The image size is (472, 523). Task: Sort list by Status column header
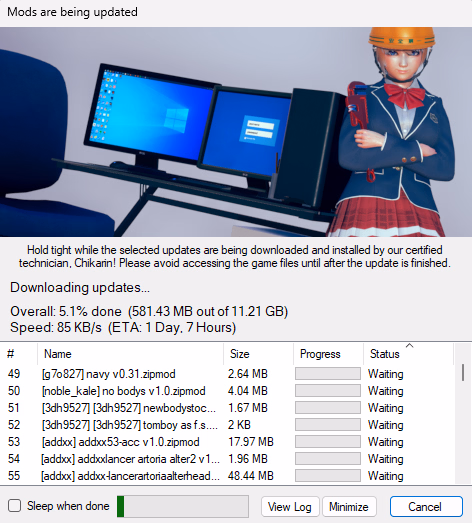(x=408, y=354)
